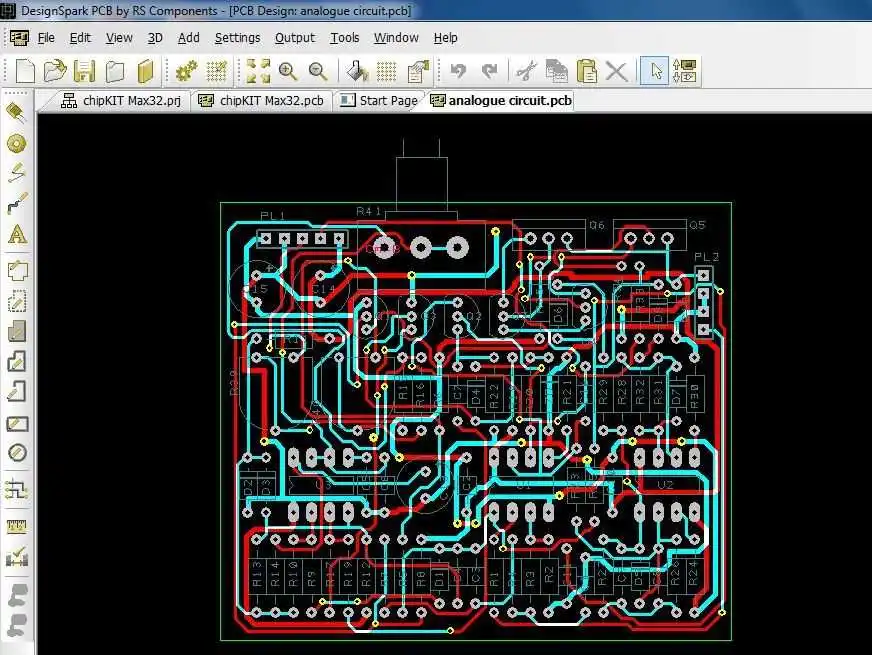Click the Save design icon

85,70
